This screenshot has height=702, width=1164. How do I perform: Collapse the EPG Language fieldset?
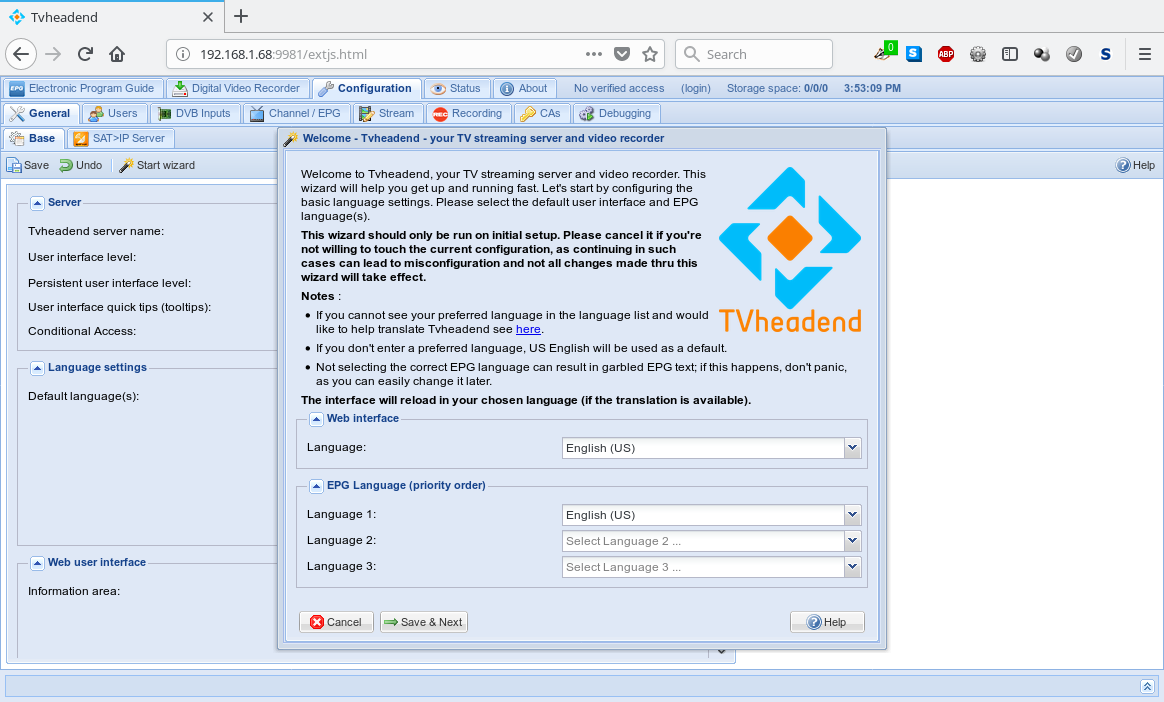click(316, 486)
